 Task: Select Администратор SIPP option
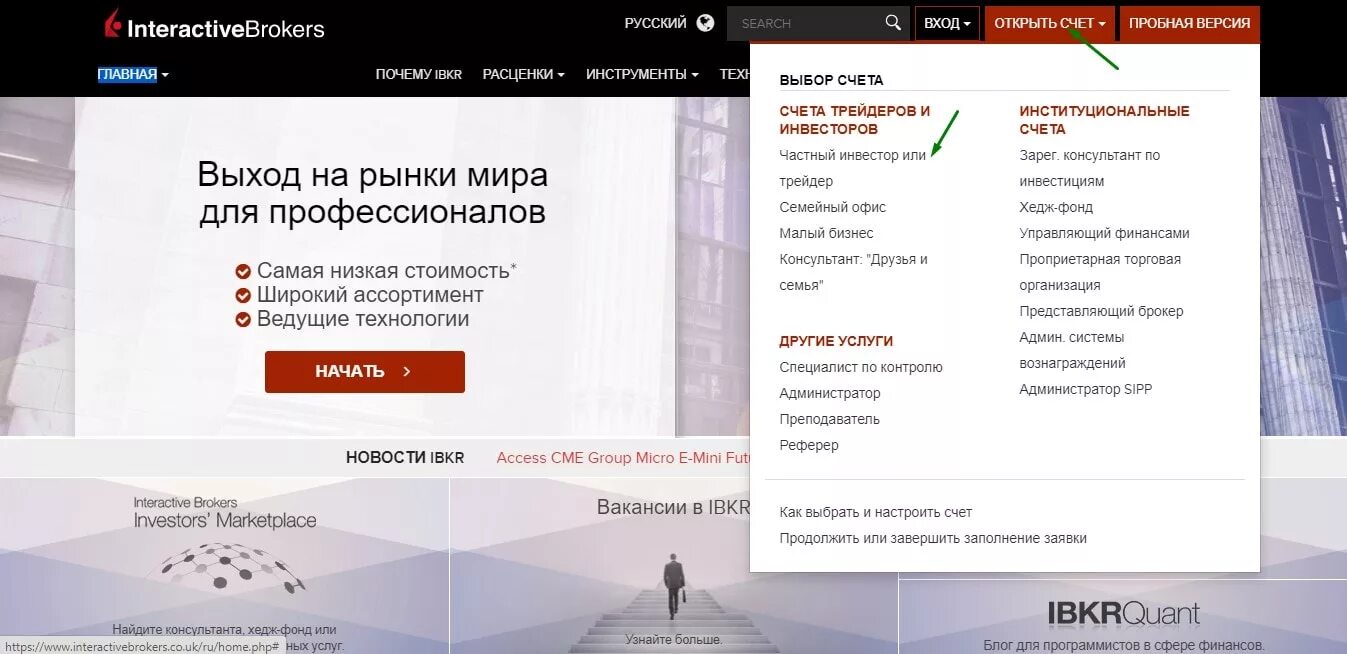click(x=1086, y=389)
